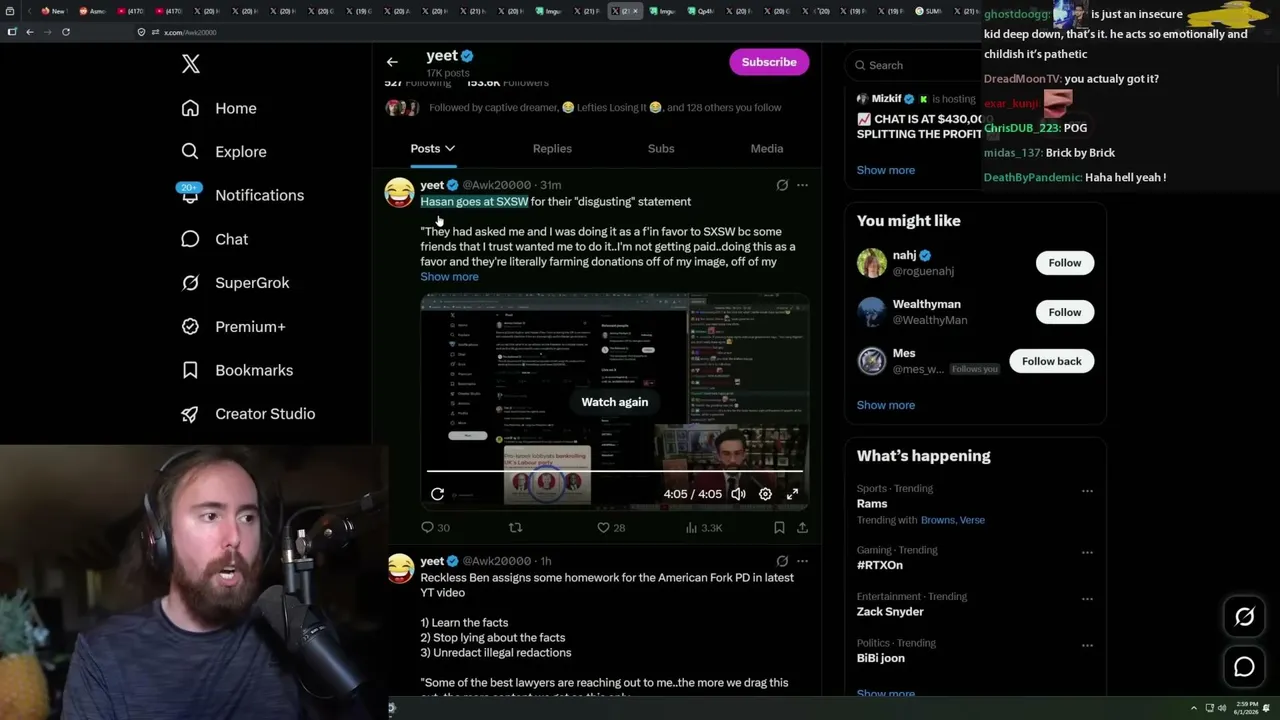The height and width of the screenshot is (720, 1280).
Task: Open @Awk20000 handle on the Hasan post
Action: click(x=497, y=185)
